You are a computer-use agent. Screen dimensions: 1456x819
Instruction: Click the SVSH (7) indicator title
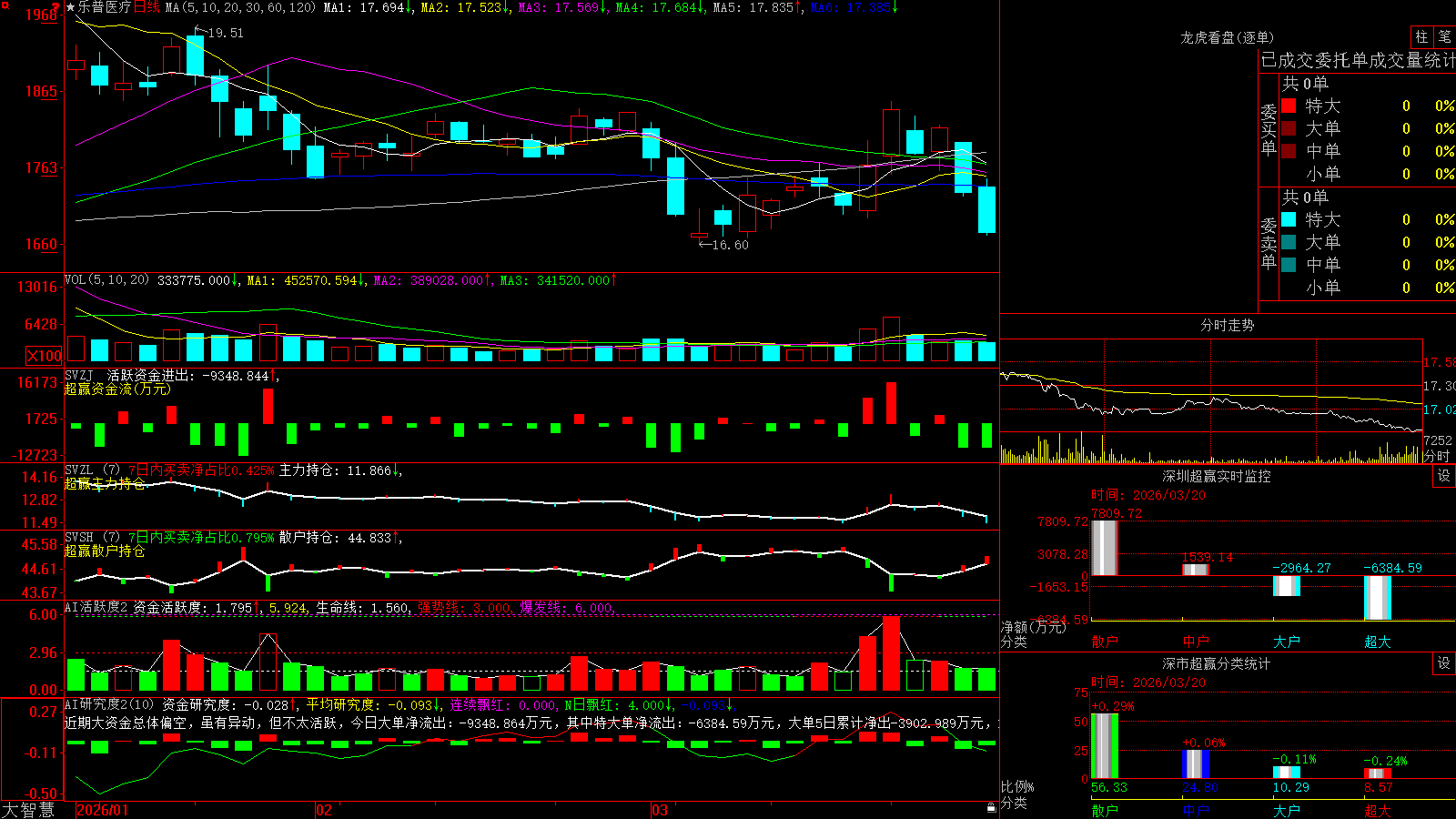tap(92, 538)
